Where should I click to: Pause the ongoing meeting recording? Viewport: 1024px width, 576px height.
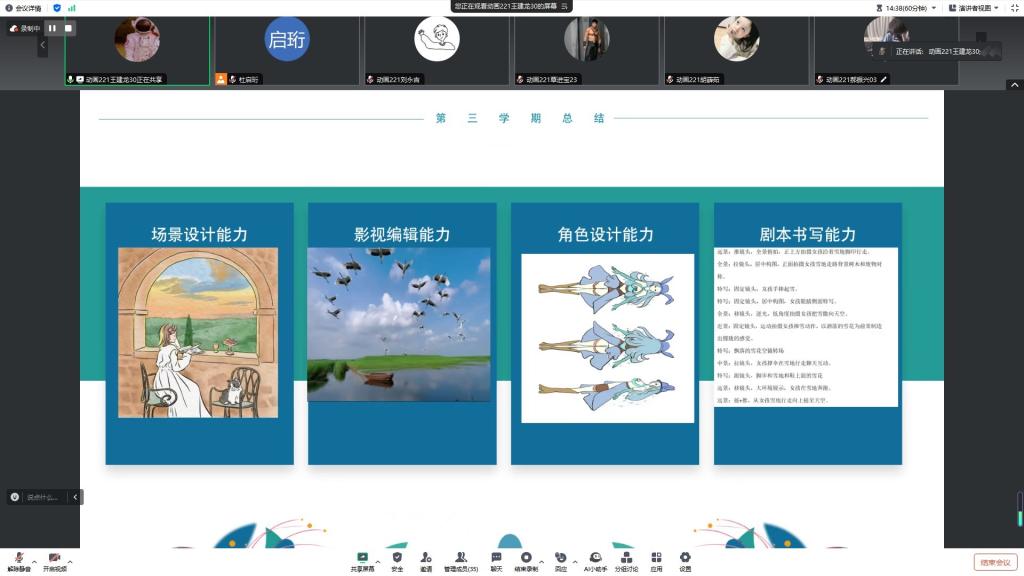[52, 28]
